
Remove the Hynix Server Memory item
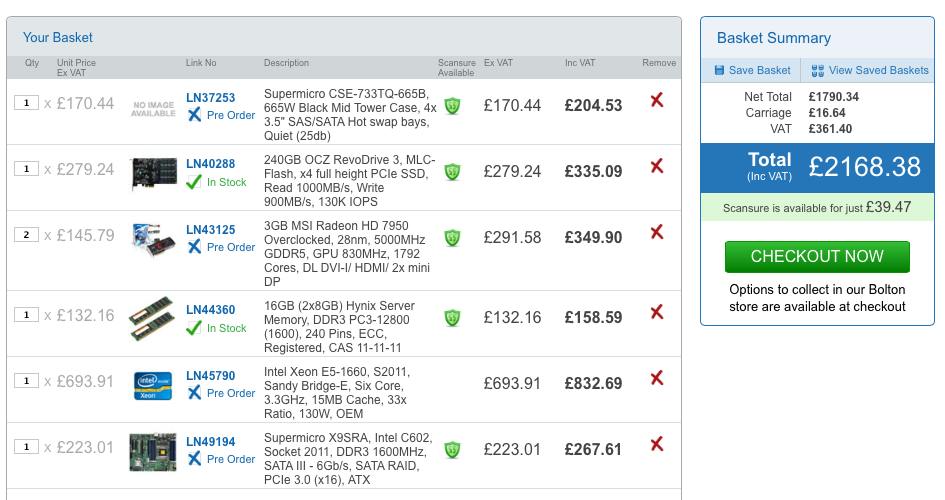pyautogui.click(x=657, y=312)
